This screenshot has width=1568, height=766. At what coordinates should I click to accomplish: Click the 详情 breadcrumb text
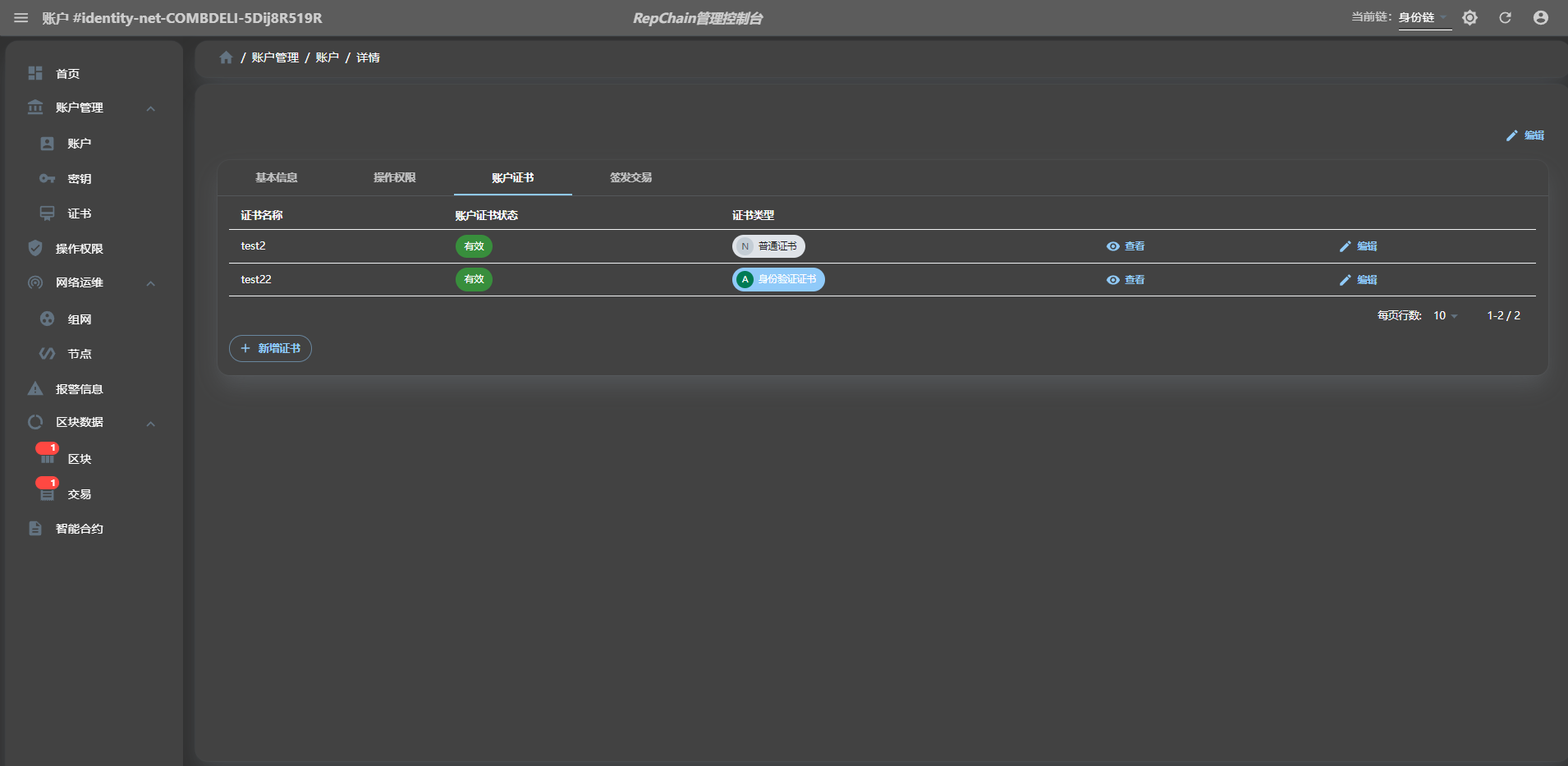click(368, 57)
